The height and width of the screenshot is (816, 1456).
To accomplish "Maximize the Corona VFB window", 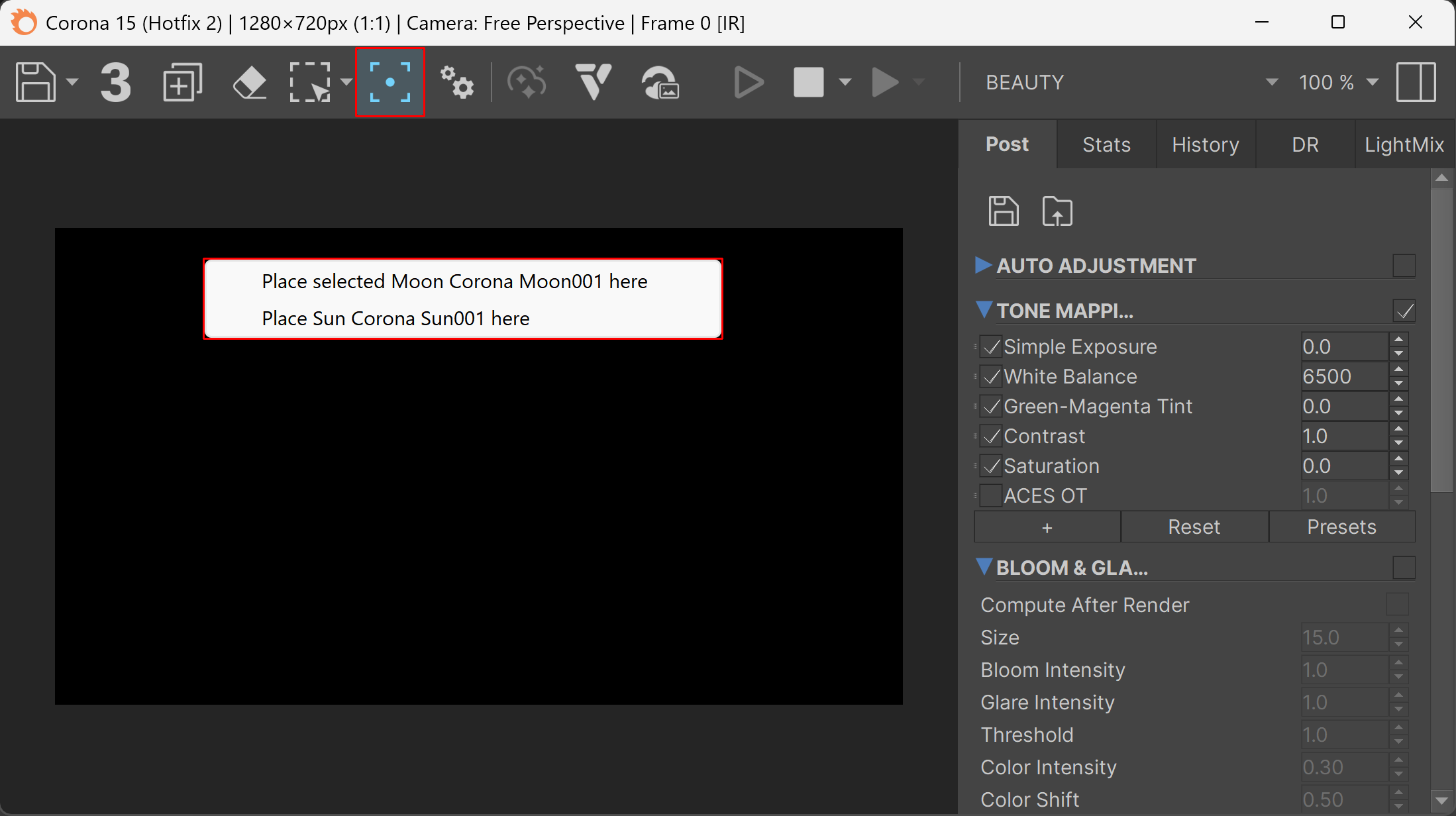I will (x=1338, y=23).
